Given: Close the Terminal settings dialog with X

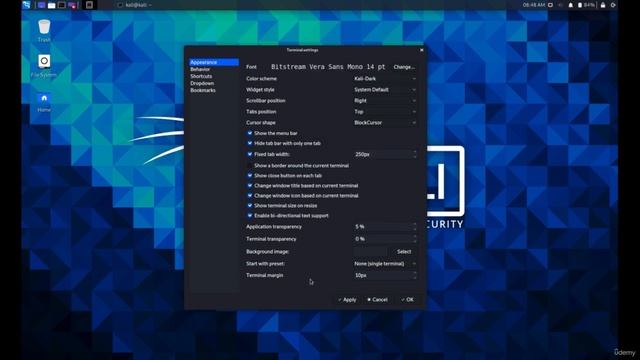Looking at the screenshot, I should (422, 50).
